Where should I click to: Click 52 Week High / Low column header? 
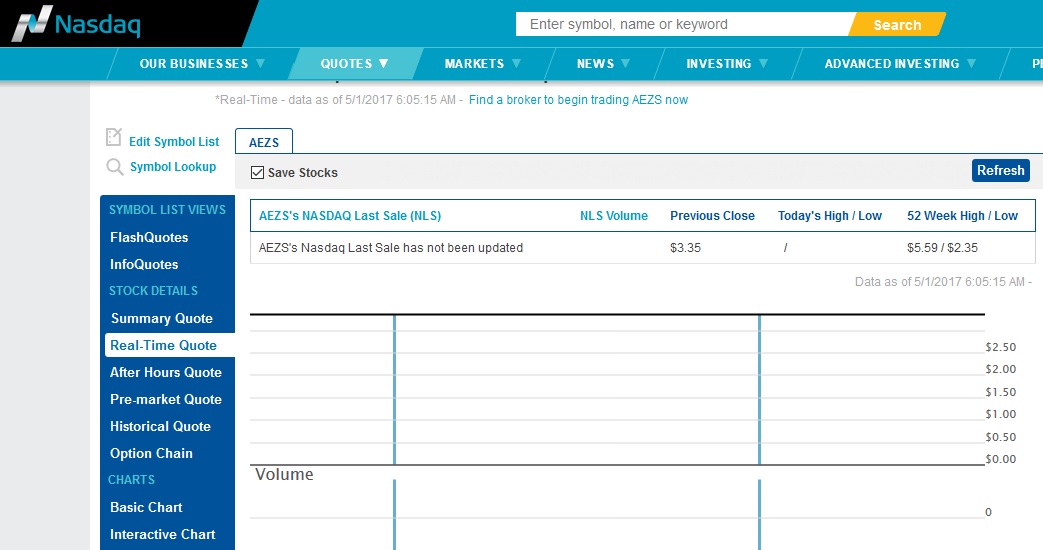click(963, 215)
